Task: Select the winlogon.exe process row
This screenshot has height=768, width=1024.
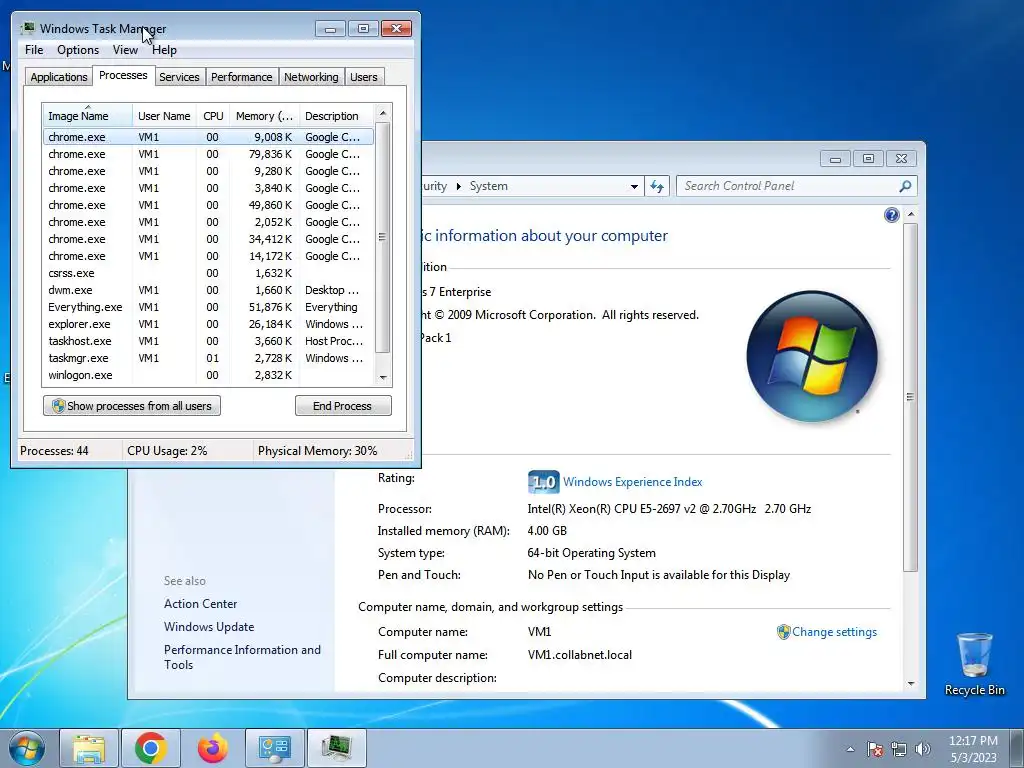Action: tap(208, 375)
